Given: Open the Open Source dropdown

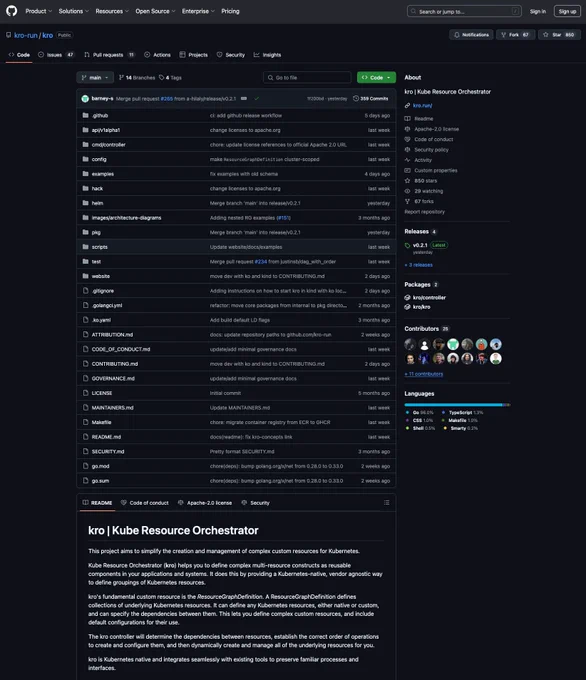Looking at the screenshot, I should coord(155,11).
